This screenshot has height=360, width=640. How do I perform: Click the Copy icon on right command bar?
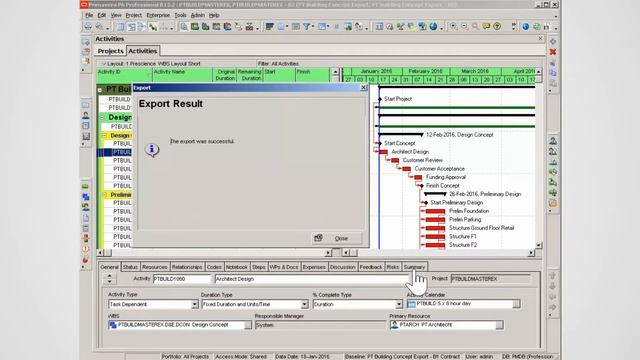tap(553, 73)
